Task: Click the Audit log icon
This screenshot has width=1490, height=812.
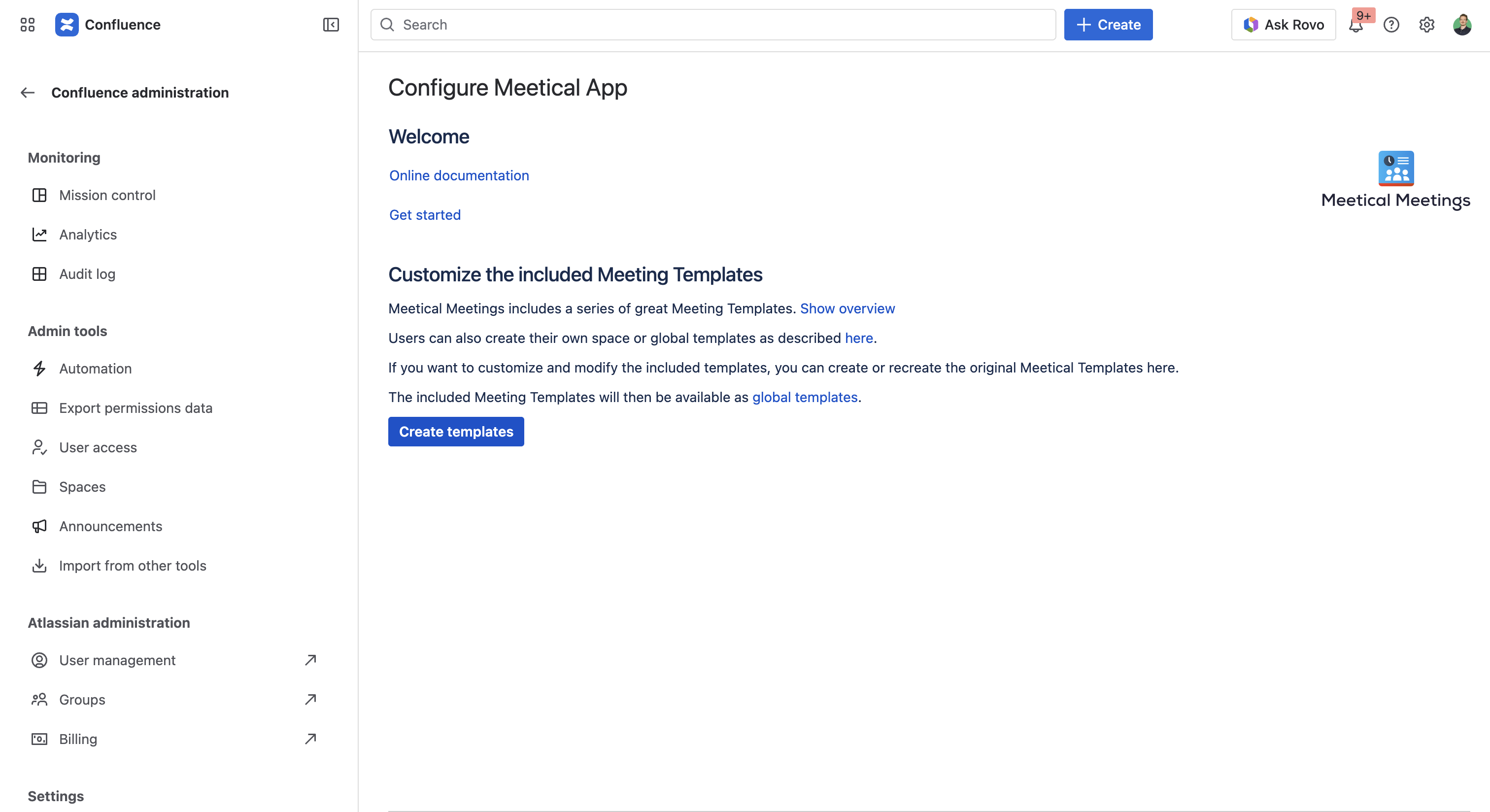Action: 39,273
